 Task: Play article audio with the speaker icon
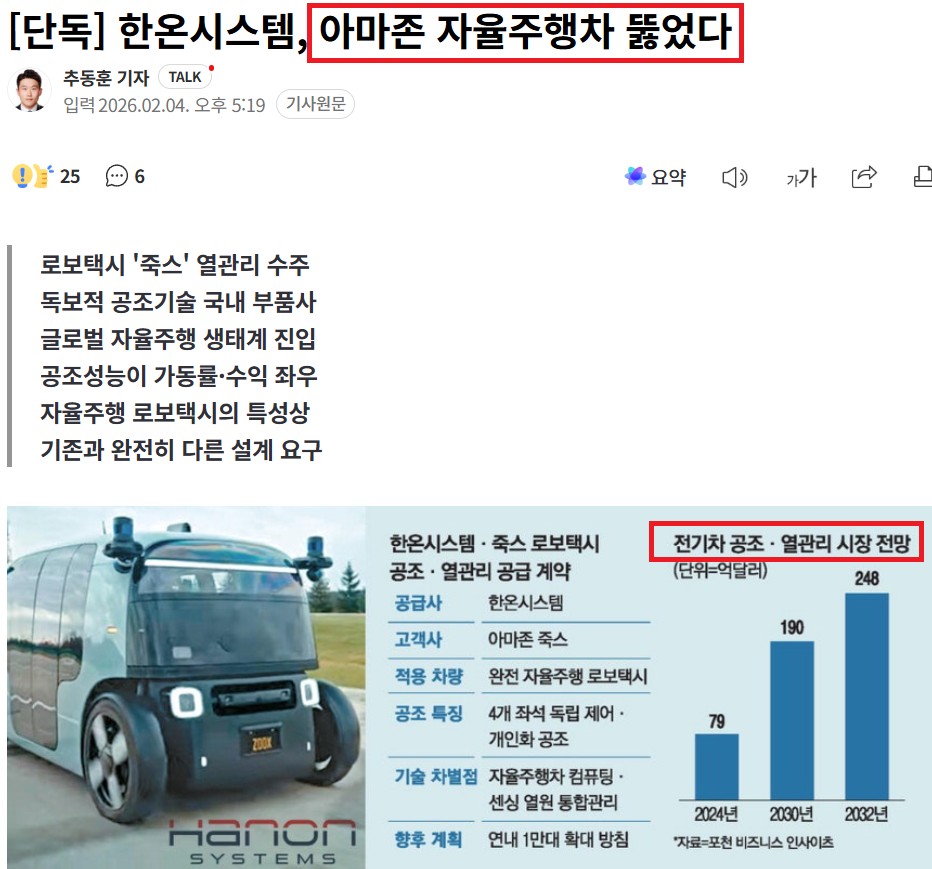tap(734, 177)
